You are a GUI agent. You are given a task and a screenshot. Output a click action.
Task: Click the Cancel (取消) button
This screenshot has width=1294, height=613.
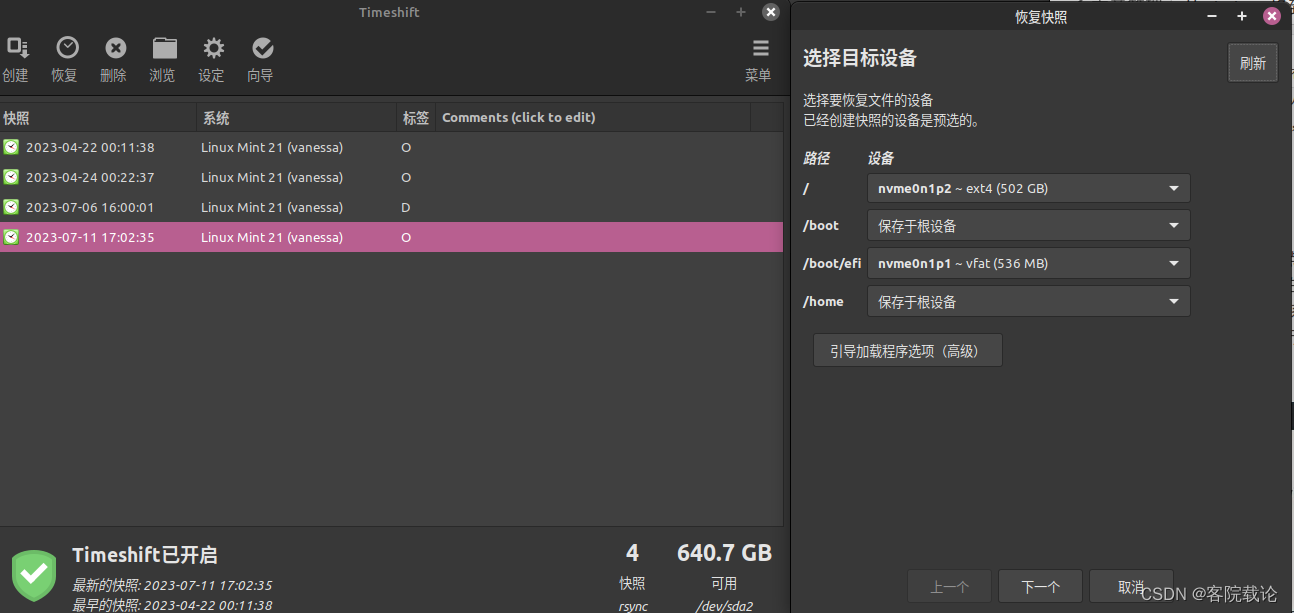pyautogui.click(x=1131, y=586)
